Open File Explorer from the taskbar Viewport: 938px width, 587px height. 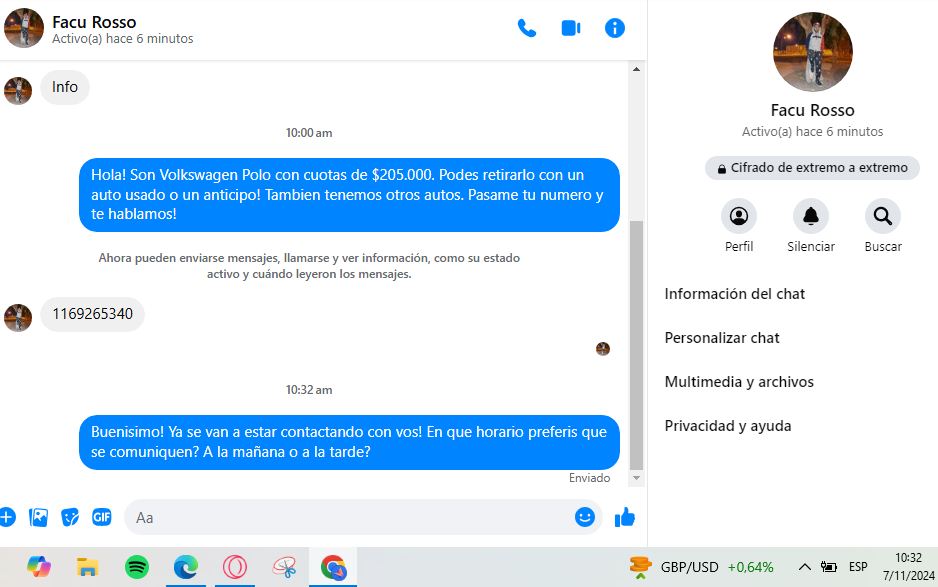(87, 567)
